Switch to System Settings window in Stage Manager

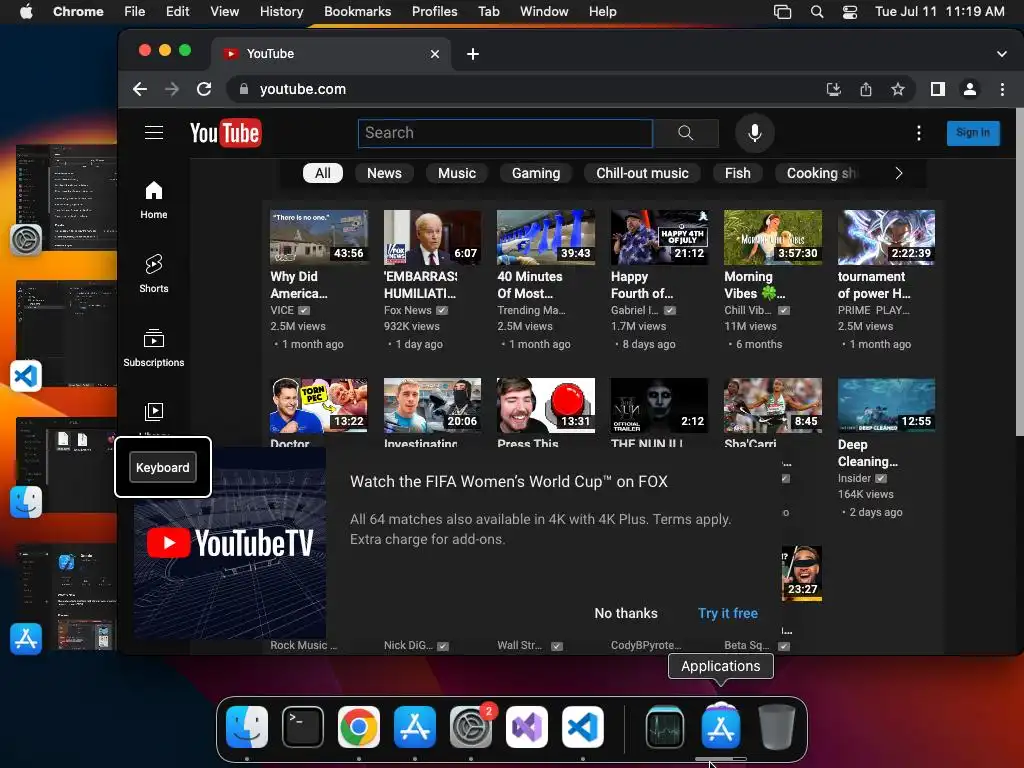66,197
